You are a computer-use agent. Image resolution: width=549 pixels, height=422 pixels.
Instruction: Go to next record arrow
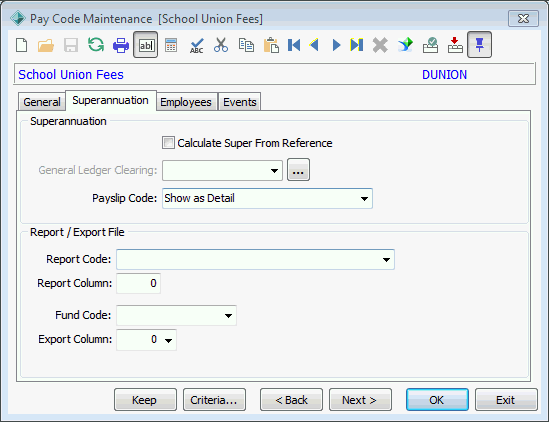click(336, 45)
